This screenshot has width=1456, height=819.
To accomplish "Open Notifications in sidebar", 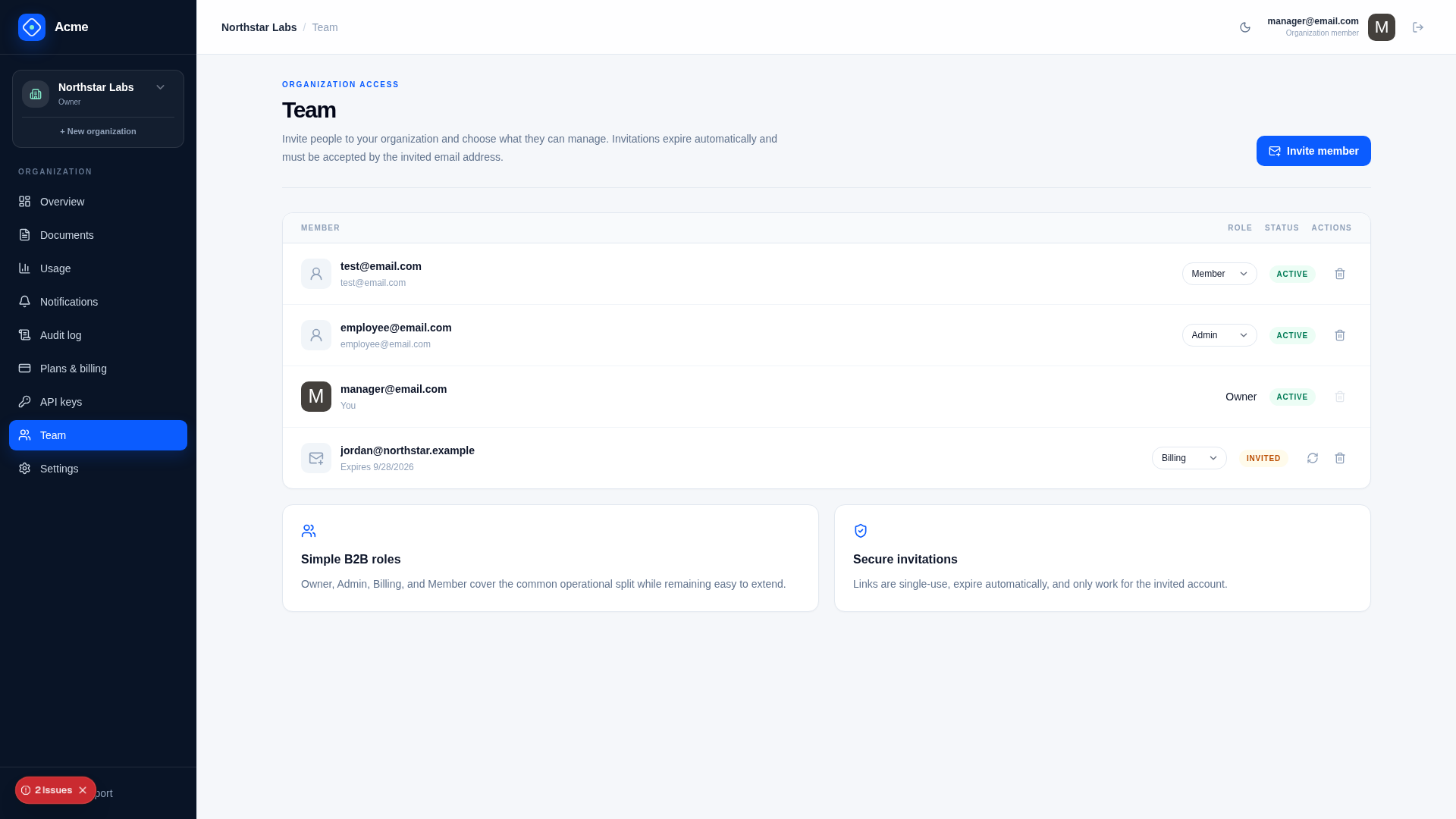I will 98,302.
